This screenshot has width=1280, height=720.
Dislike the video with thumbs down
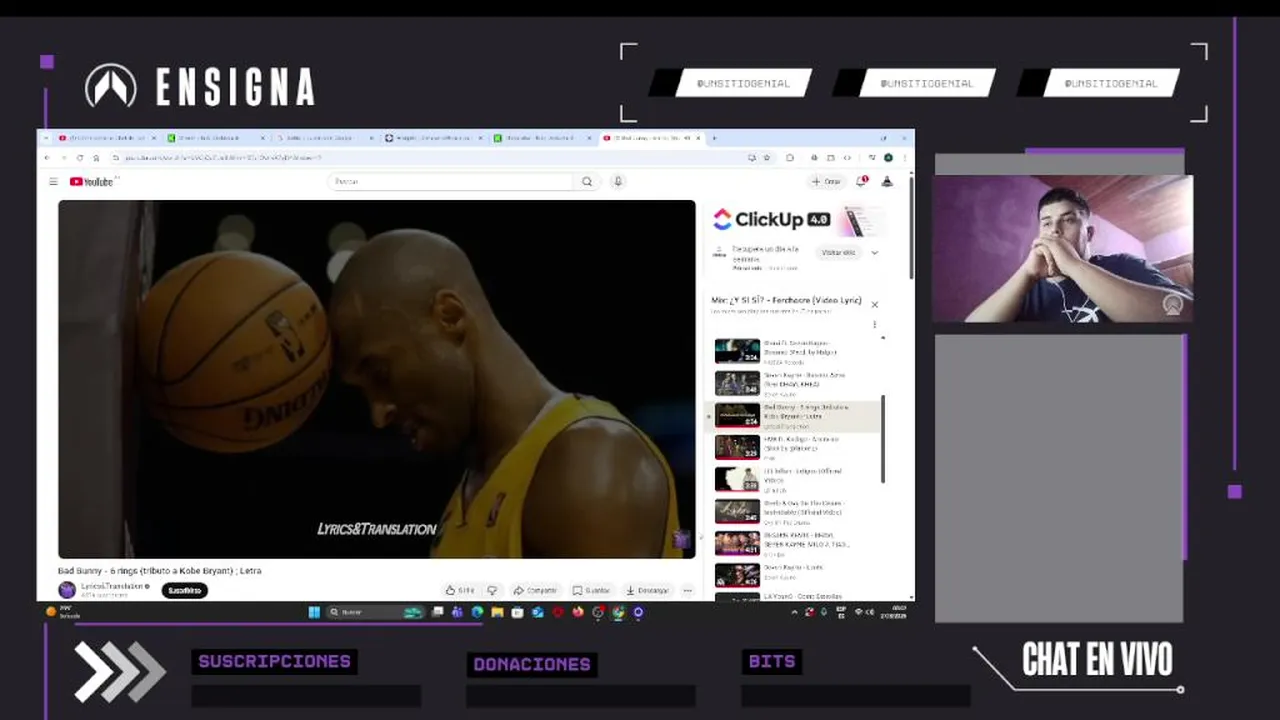(x=491, y=590)
